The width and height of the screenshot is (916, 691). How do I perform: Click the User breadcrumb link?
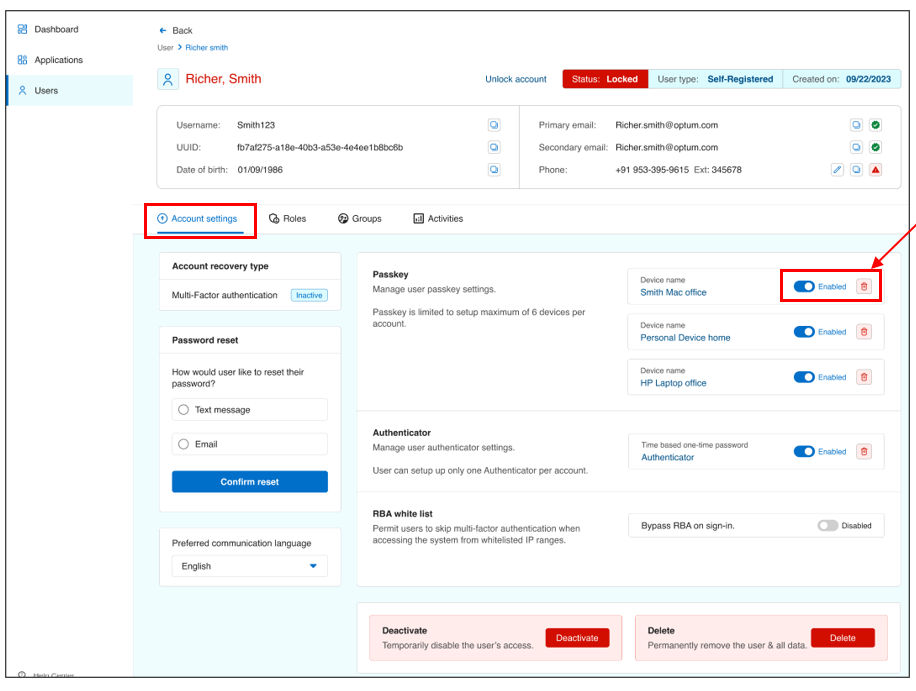(x=165, y=47)
